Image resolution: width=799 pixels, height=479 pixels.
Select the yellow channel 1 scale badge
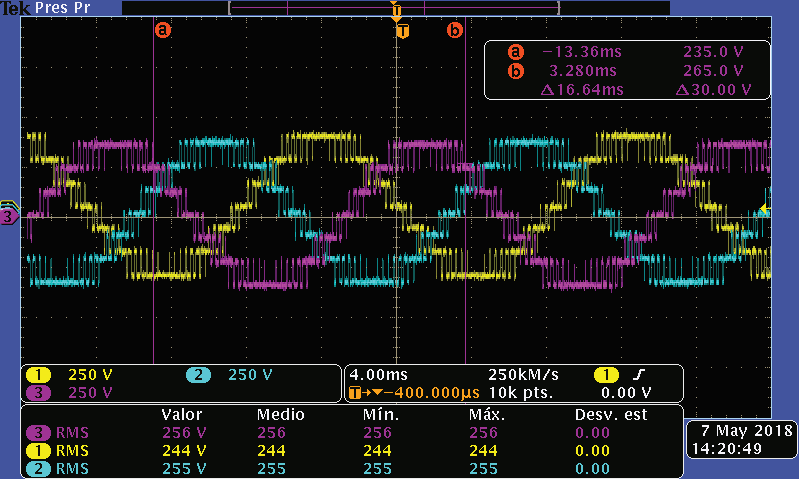(37, 375)
